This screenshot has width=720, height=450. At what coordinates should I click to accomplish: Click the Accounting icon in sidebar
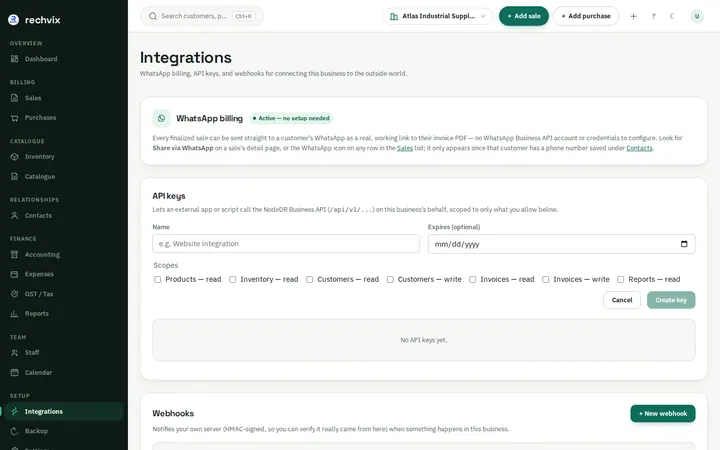pos(15,254)
